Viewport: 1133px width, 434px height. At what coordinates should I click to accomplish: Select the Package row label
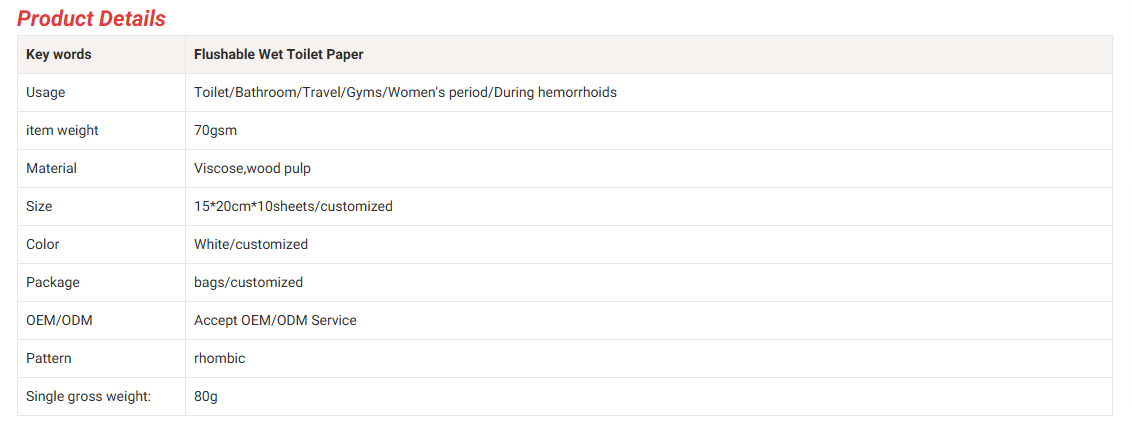pos(53,283)
